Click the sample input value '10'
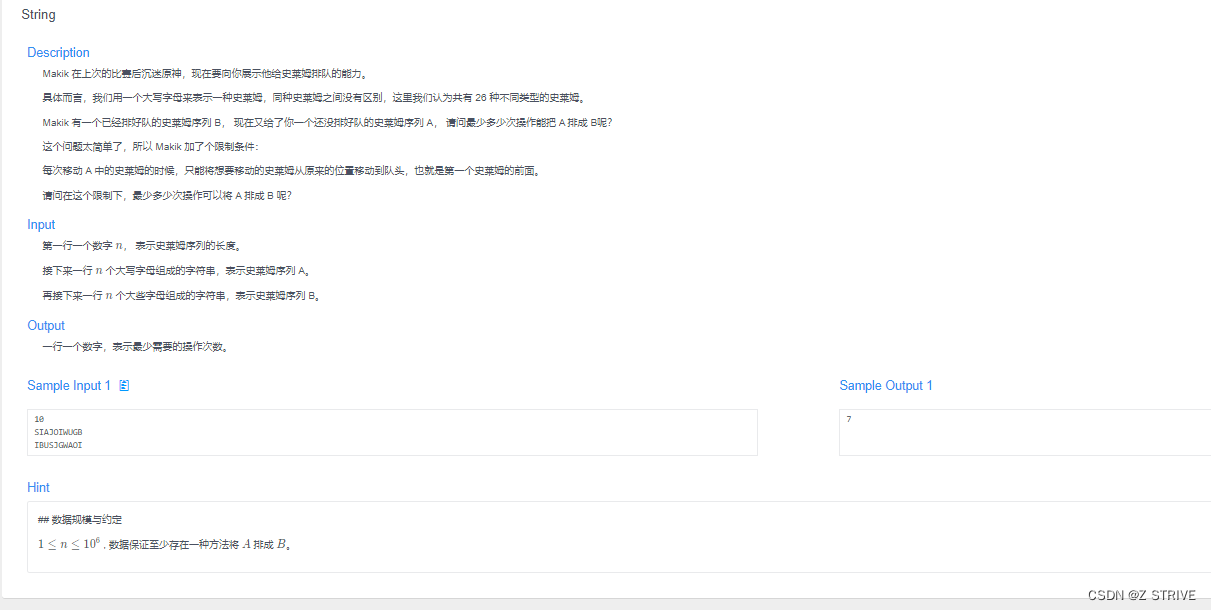Image resolution: width=1211 pixels, height=610 pixels. pos(39,419)
